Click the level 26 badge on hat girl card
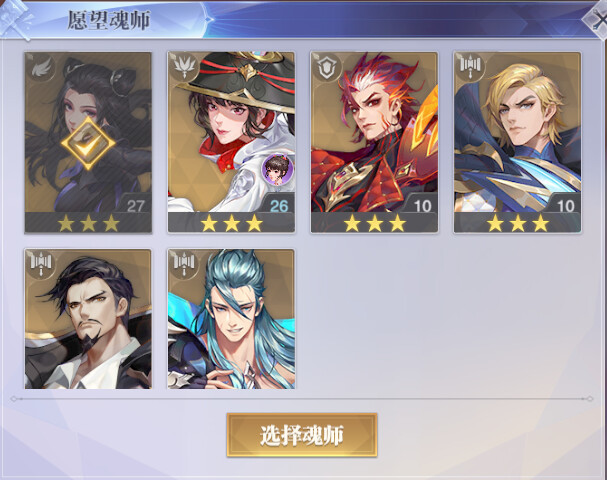 279,206
